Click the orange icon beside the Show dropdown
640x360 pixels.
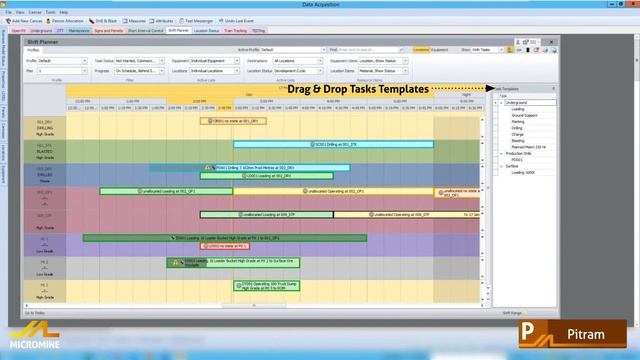pyautogui.click(x=510, y=50)
